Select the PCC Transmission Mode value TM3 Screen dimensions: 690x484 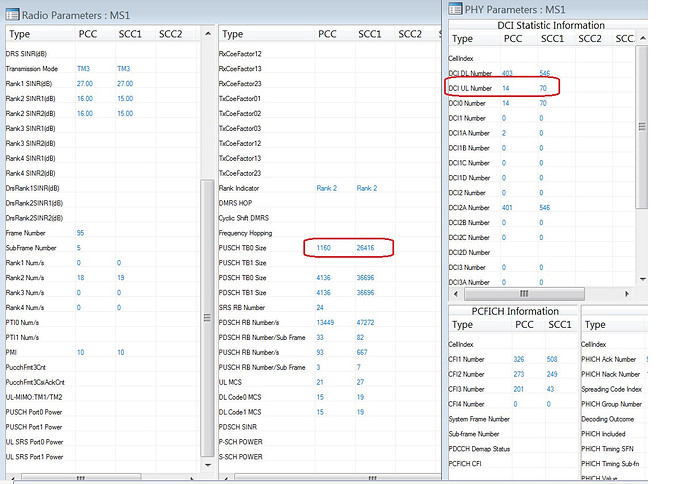(83, 69)
